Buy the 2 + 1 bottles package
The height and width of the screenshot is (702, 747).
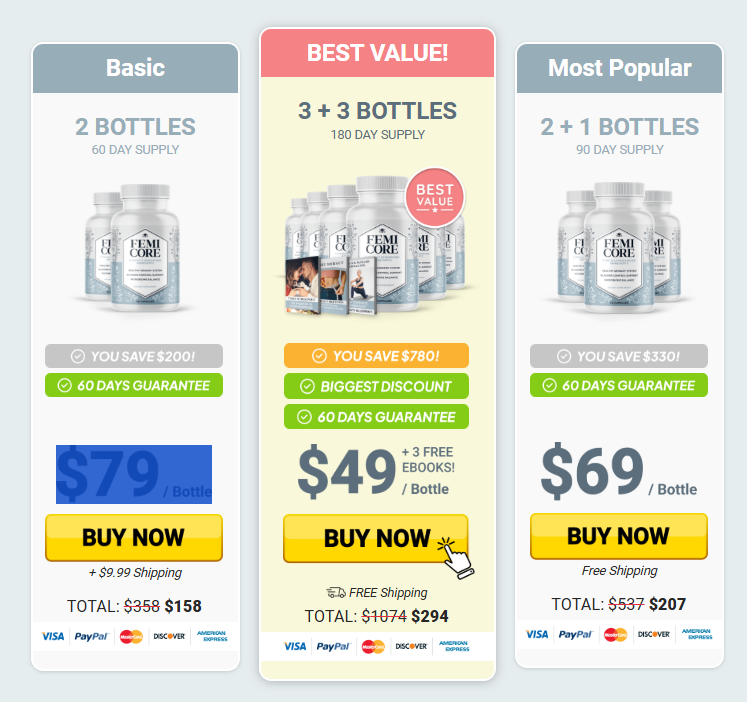[619, 536]
